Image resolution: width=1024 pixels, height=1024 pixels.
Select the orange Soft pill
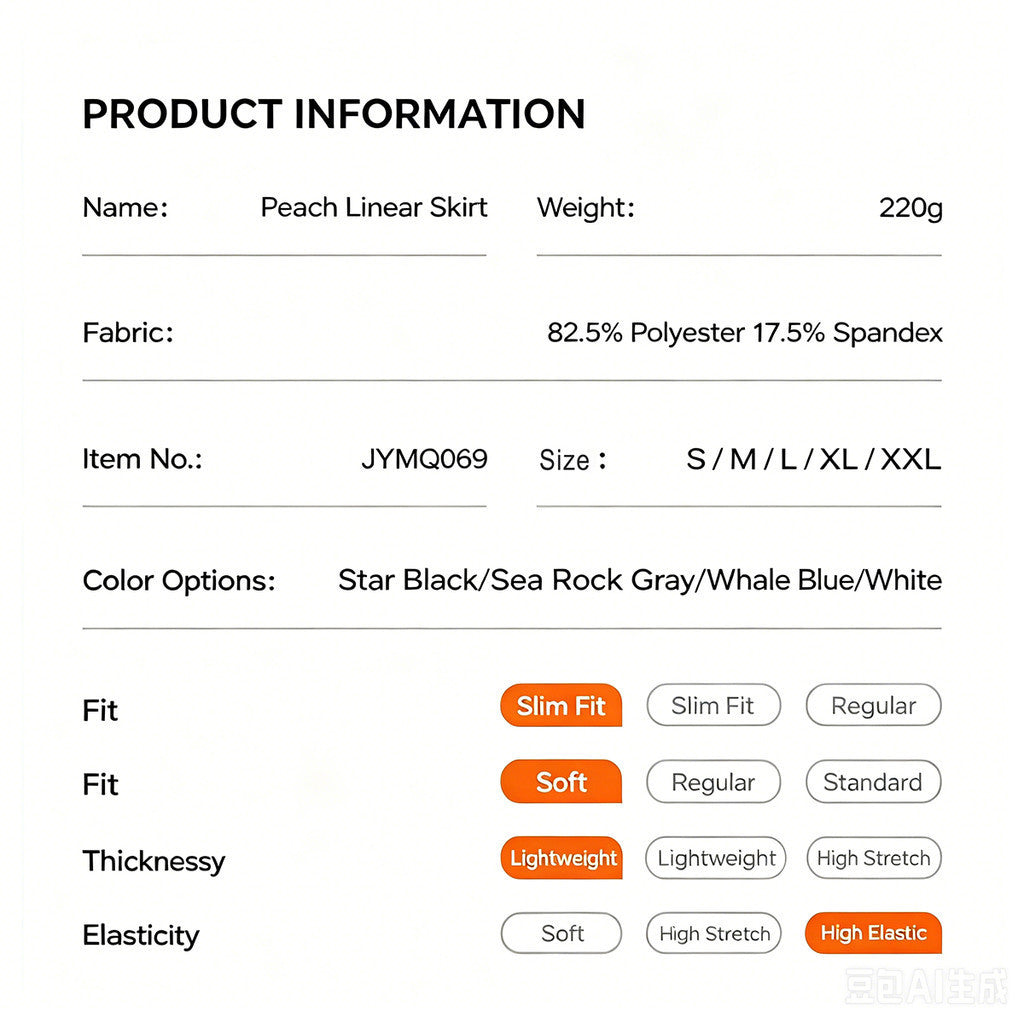(x=561, y=782)
